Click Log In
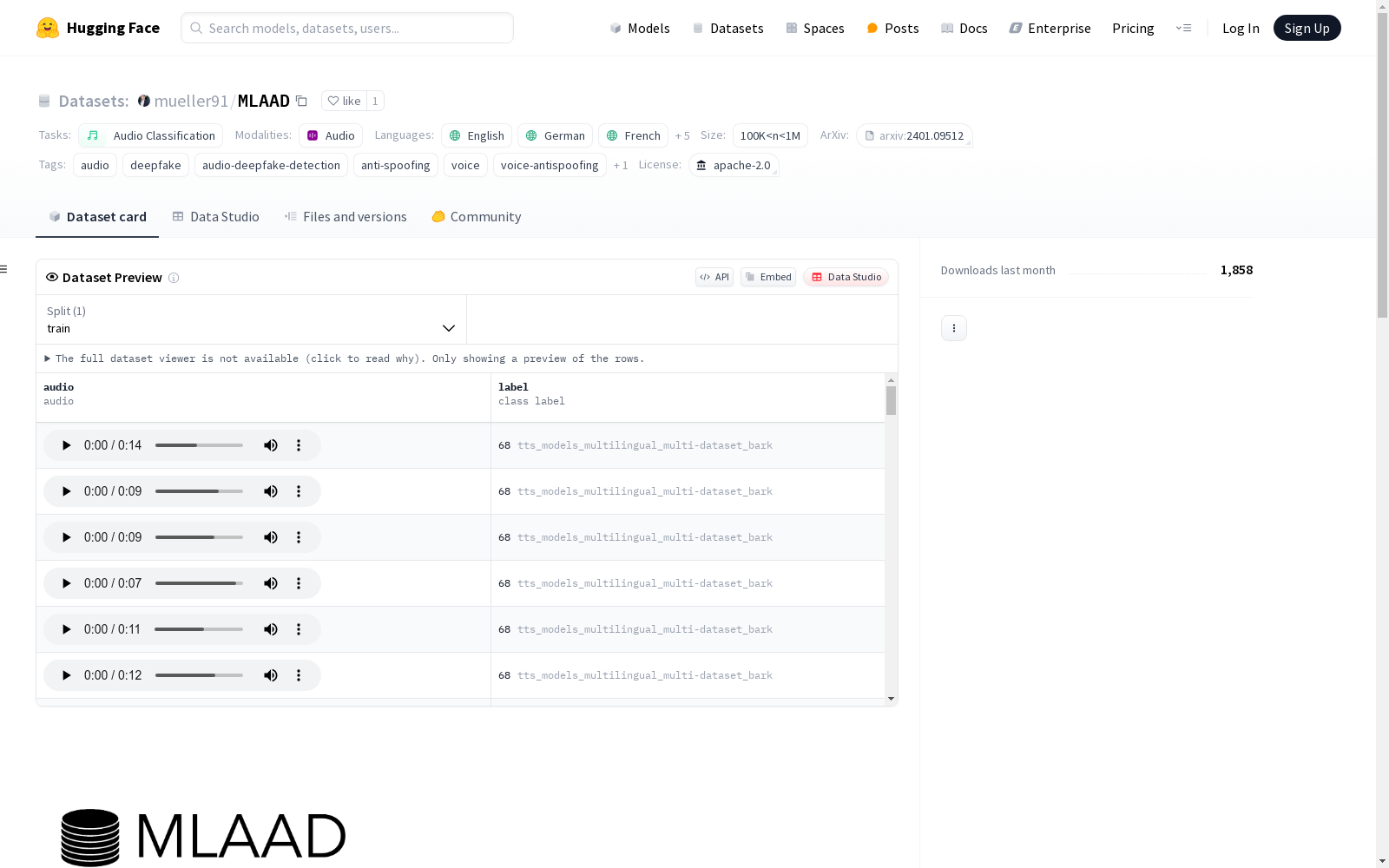This screenshot has height=868, width=1389. 1241,28
